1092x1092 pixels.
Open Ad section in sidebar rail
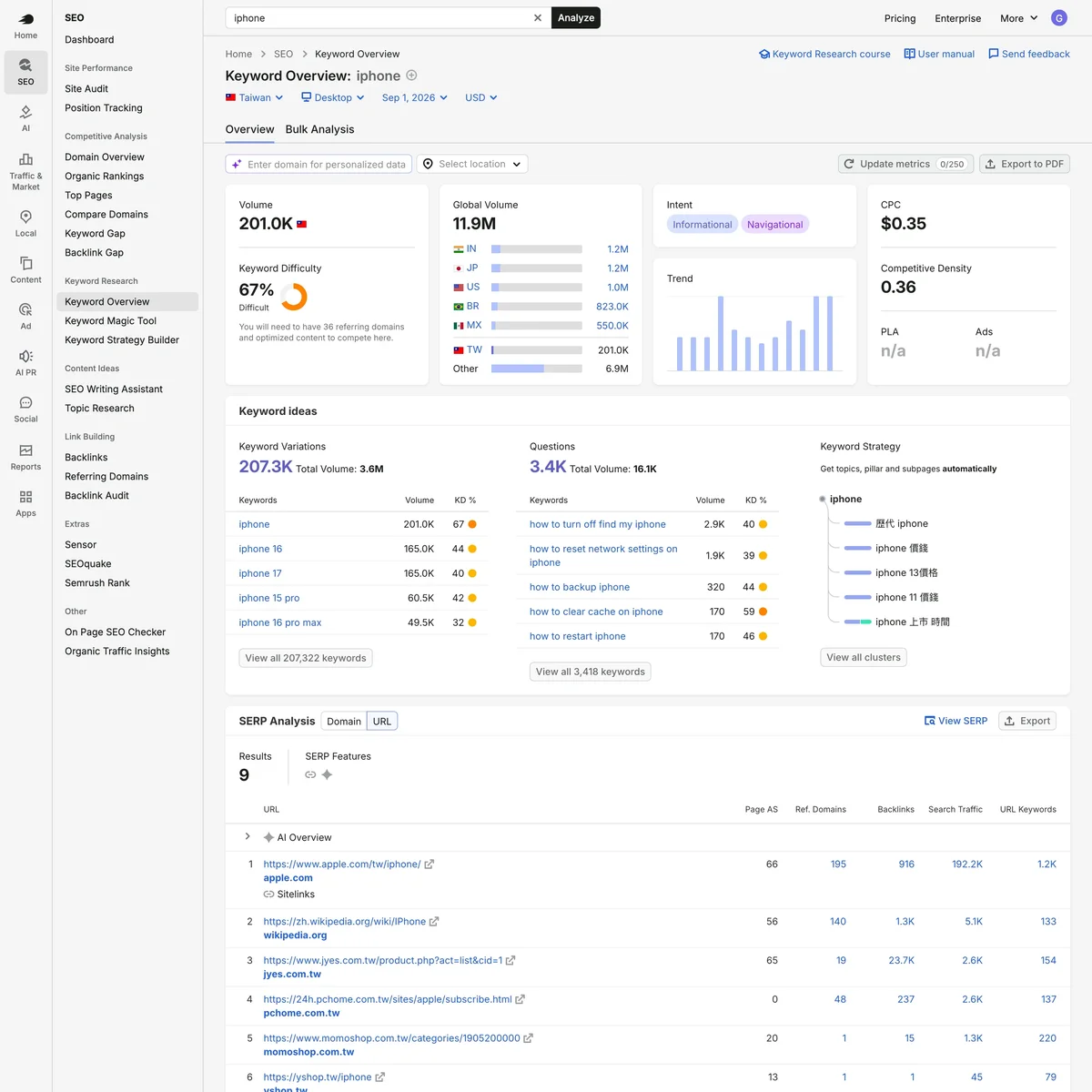coord(25,316)
